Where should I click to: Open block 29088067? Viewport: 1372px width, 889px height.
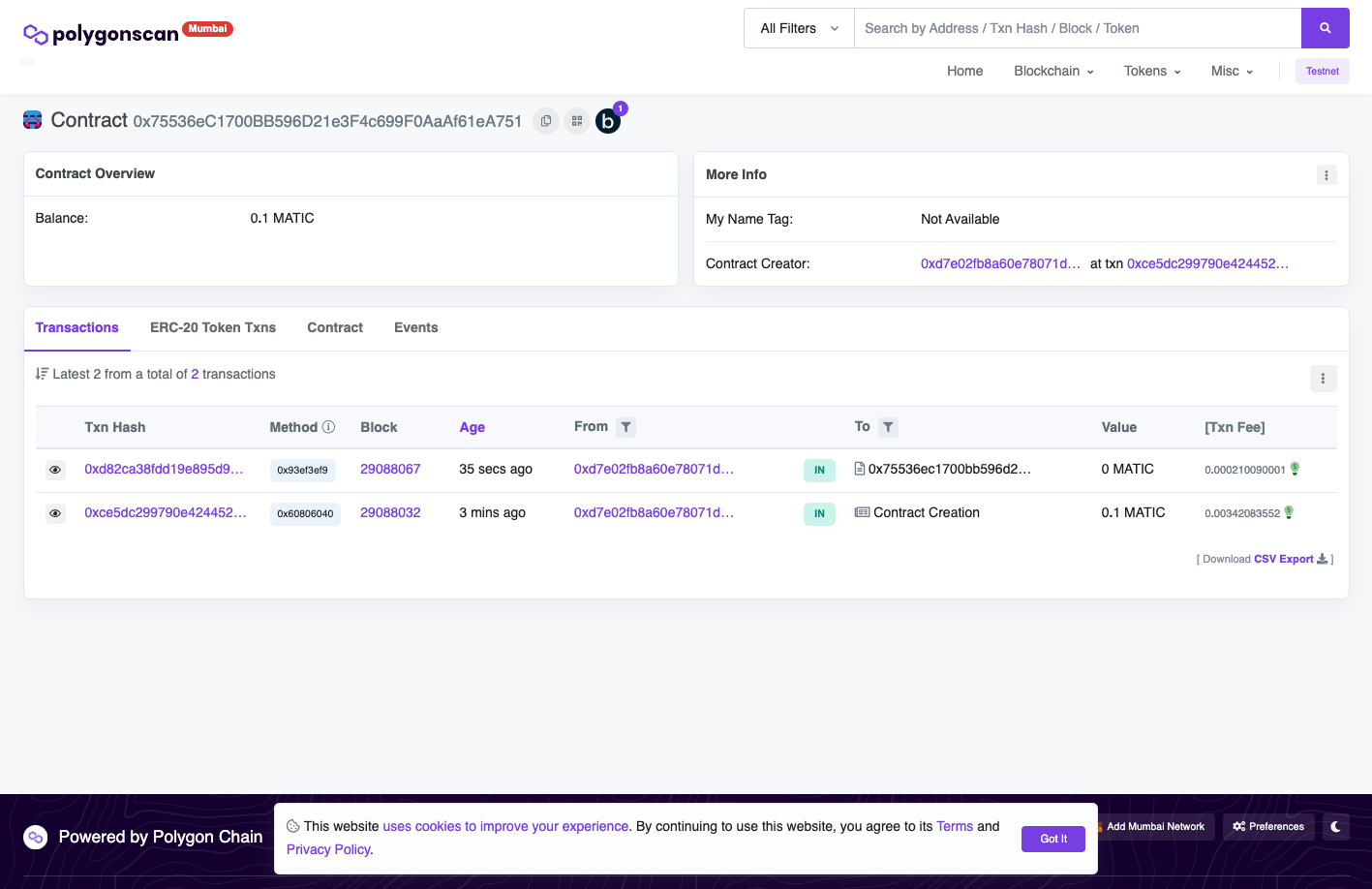click(x=390, y=469)
